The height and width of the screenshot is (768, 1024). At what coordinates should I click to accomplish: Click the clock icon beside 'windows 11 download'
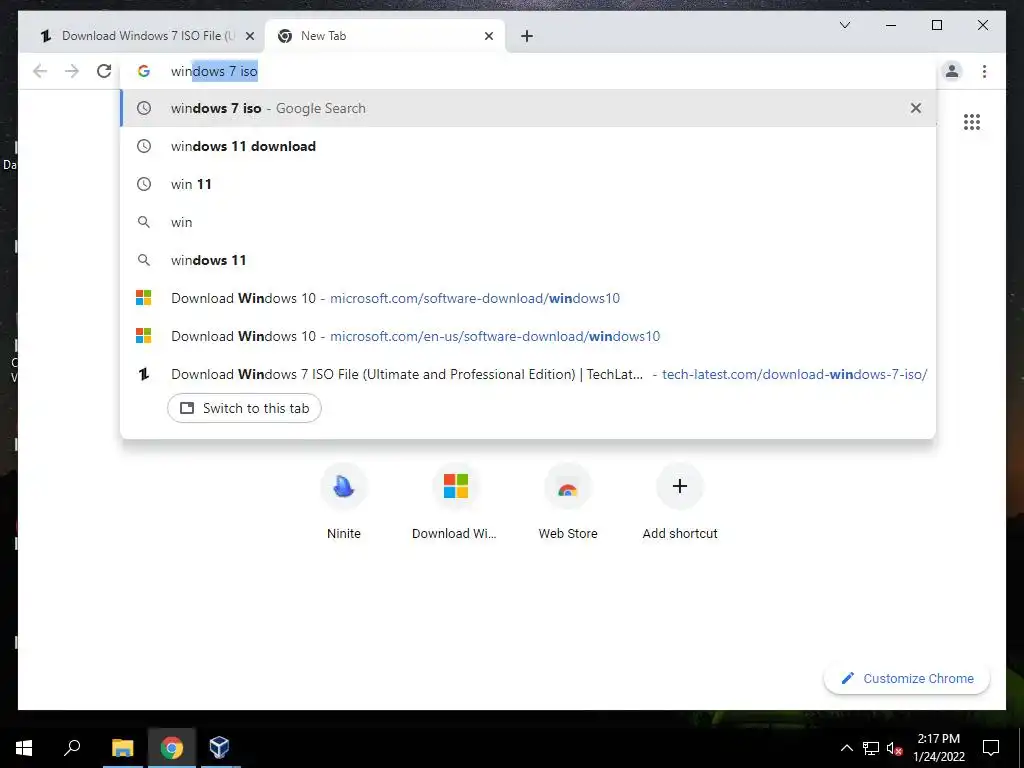tap(144, 146)
